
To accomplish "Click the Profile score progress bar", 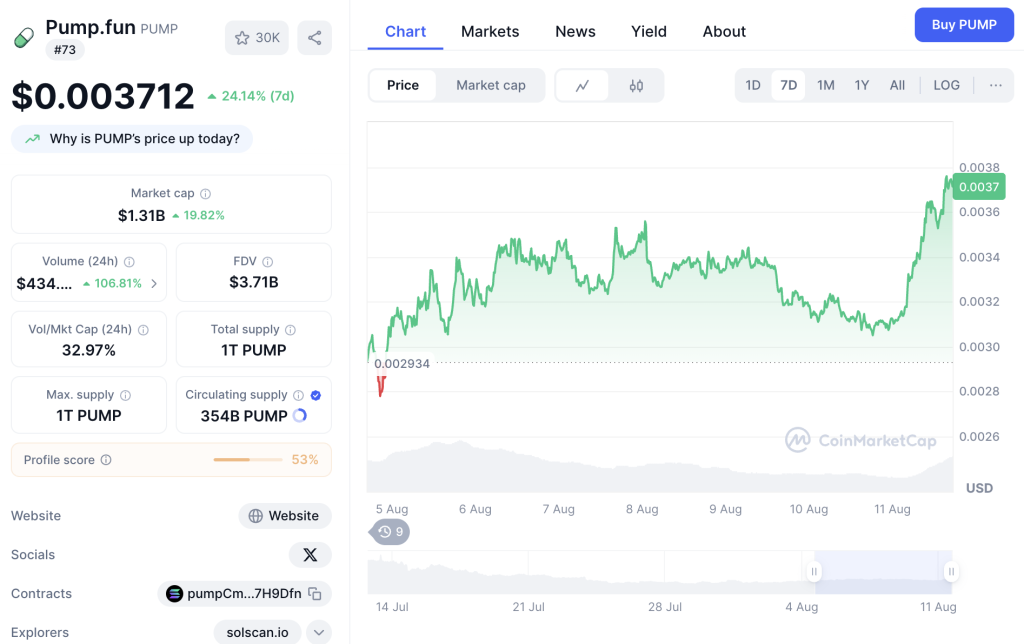I will tap(248, 460).
